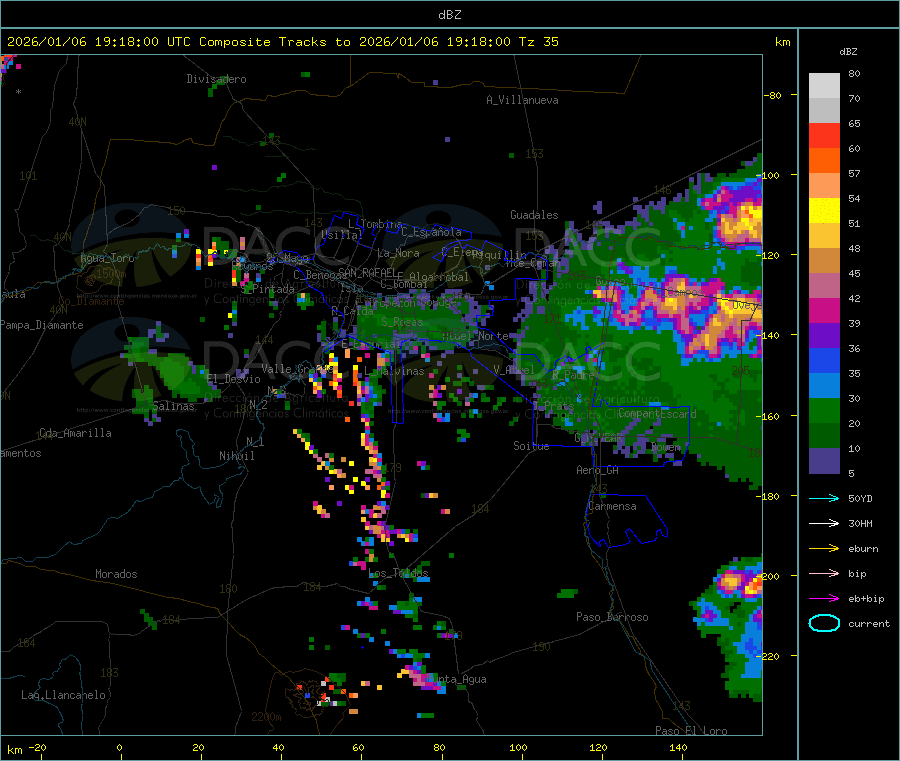Pick the slate purple 5-10 dBZ swatch
The height and width of the screenshot is (761, 900).
tap(824, 461)
